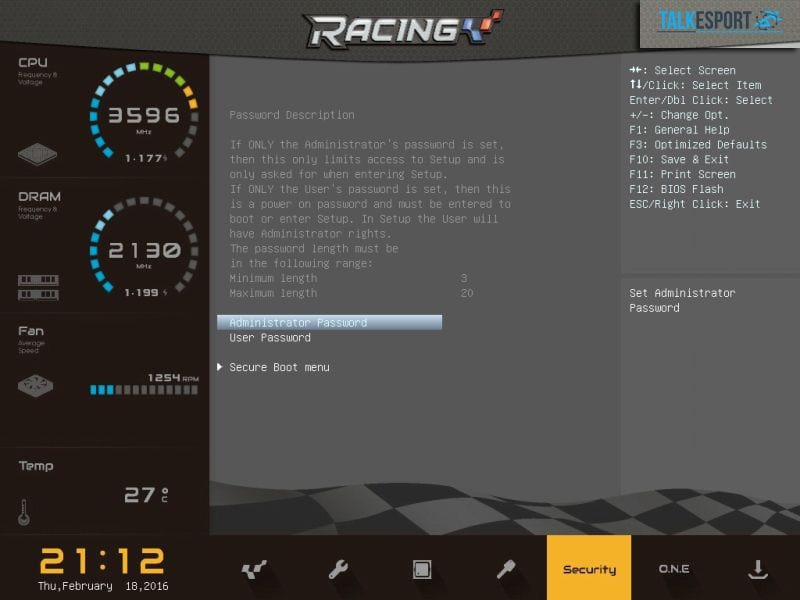Select the Security tab
The width and height of the screenshot is (800, 600).
pos(589,569)
